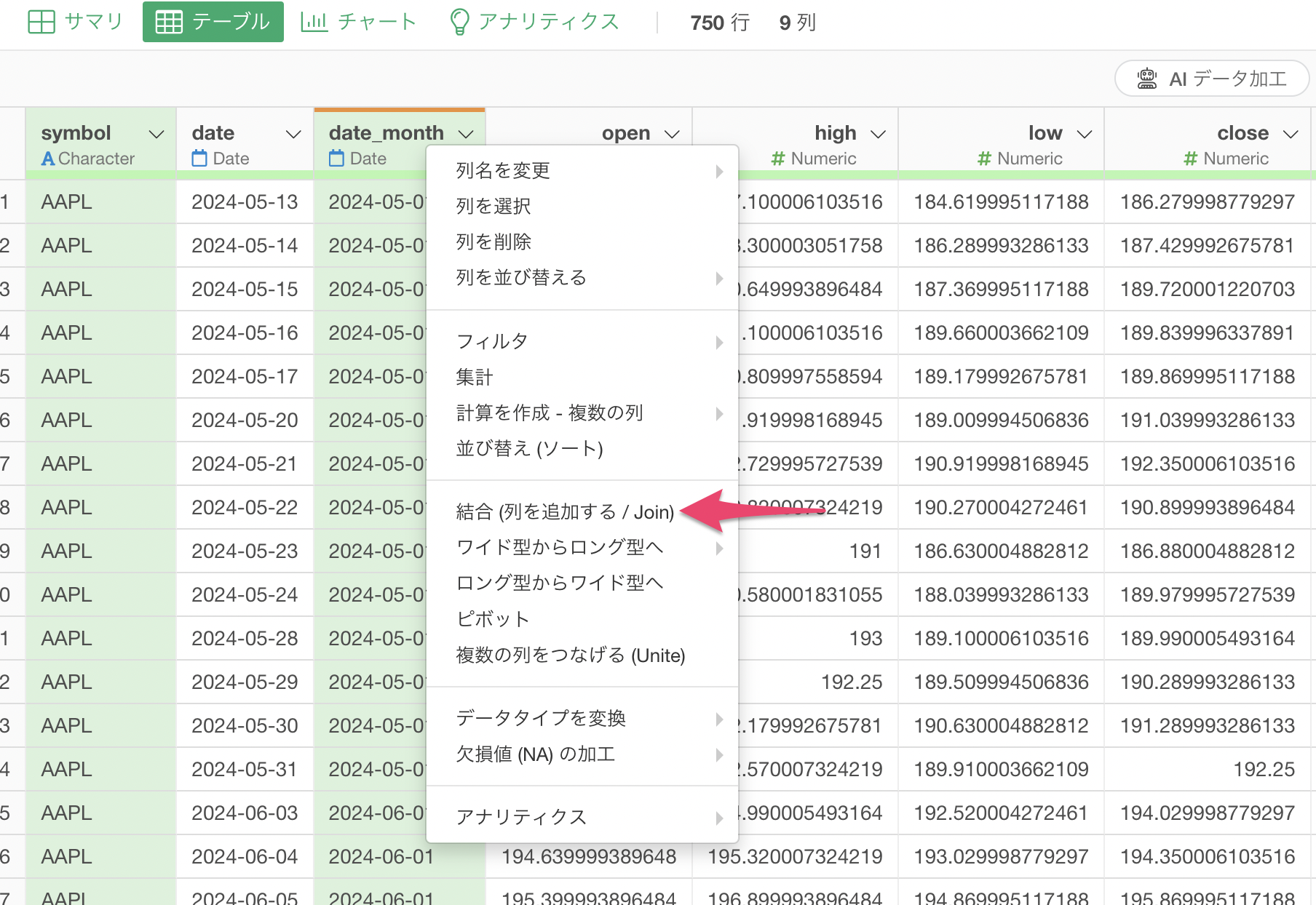Open the アナリティクス analytics tab
The height and width of the screenshot is (905, 1316).
(535, 22)
